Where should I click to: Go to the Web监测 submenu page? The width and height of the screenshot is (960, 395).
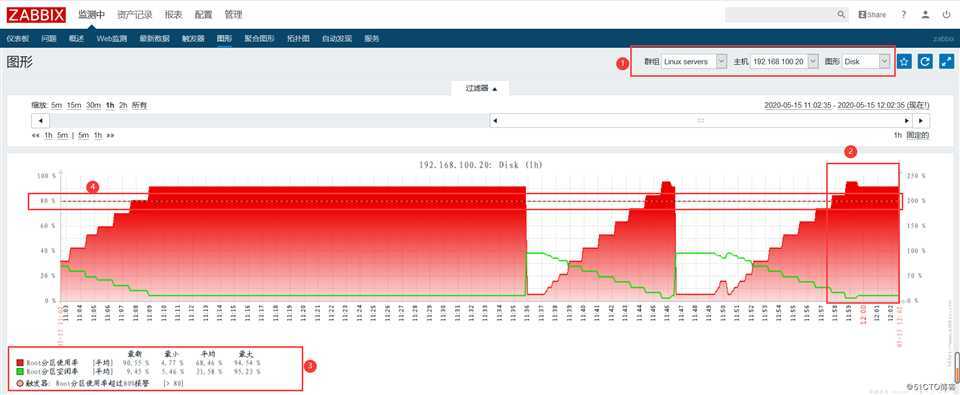112,39
